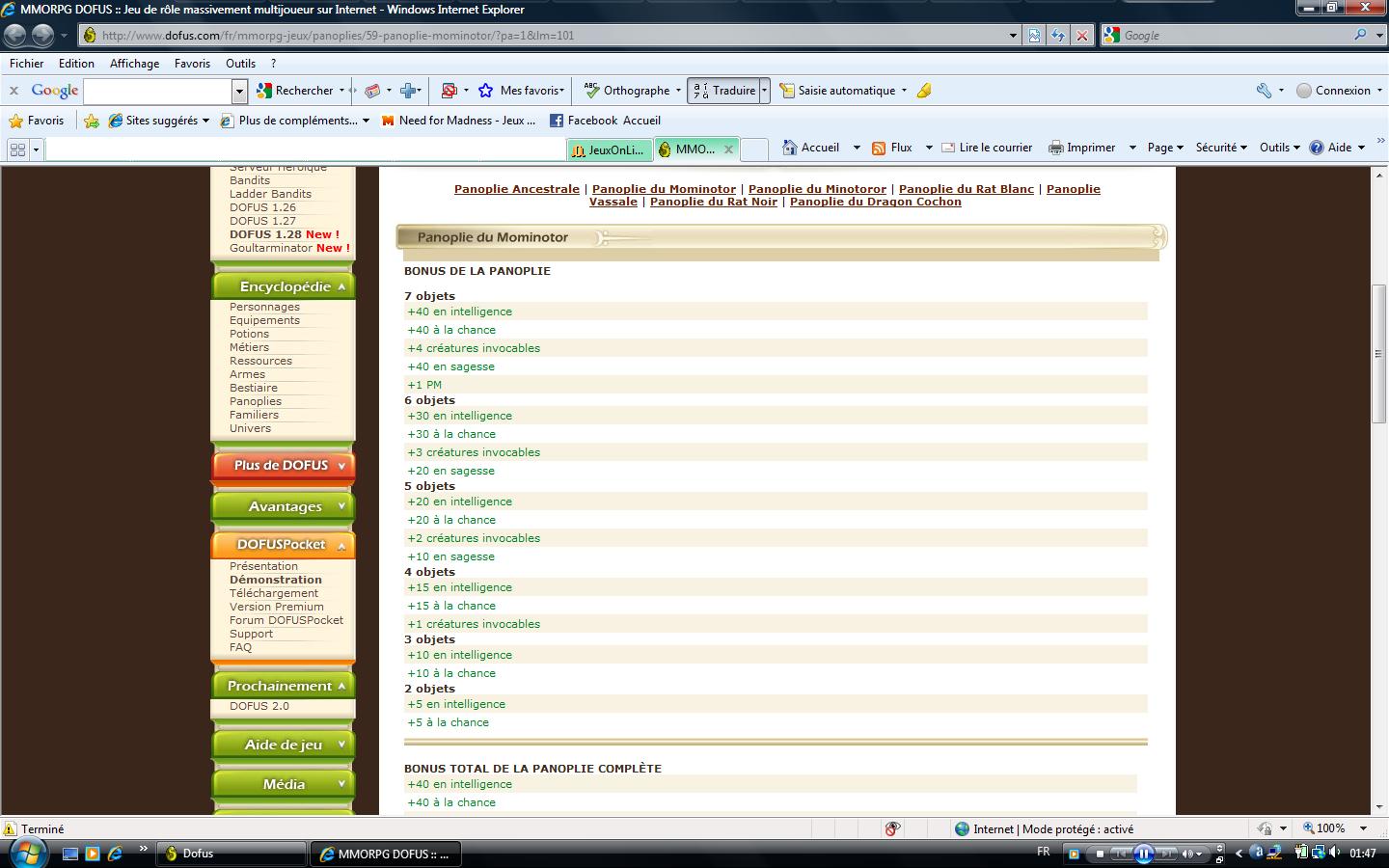Open the Page dropdown menu
This screenshot has height=868, width=1389.
tap(1165, 148)
